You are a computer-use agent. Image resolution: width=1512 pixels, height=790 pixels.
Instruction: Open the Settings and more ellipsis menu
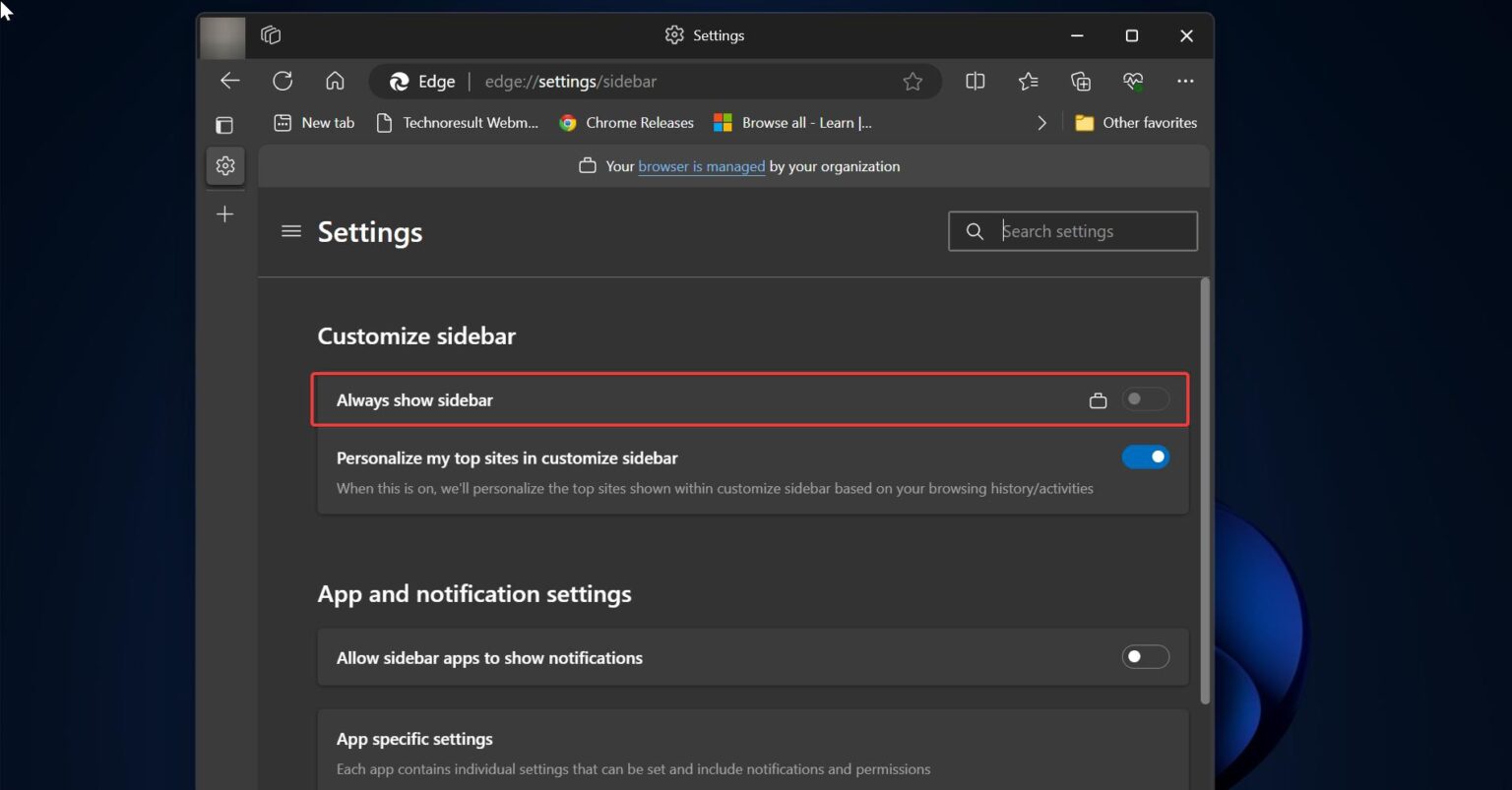click(x=1185, y=82)
